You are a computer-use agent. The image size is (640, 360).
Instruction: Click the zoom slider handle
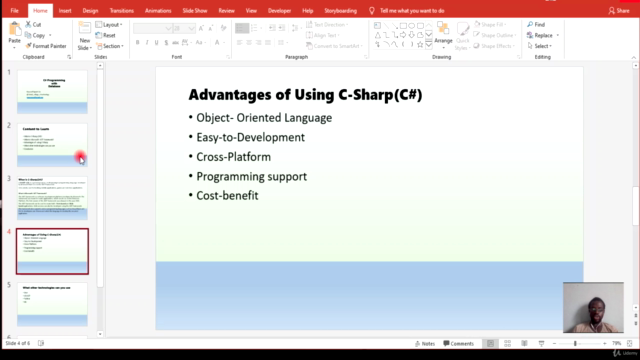point(575,344)
